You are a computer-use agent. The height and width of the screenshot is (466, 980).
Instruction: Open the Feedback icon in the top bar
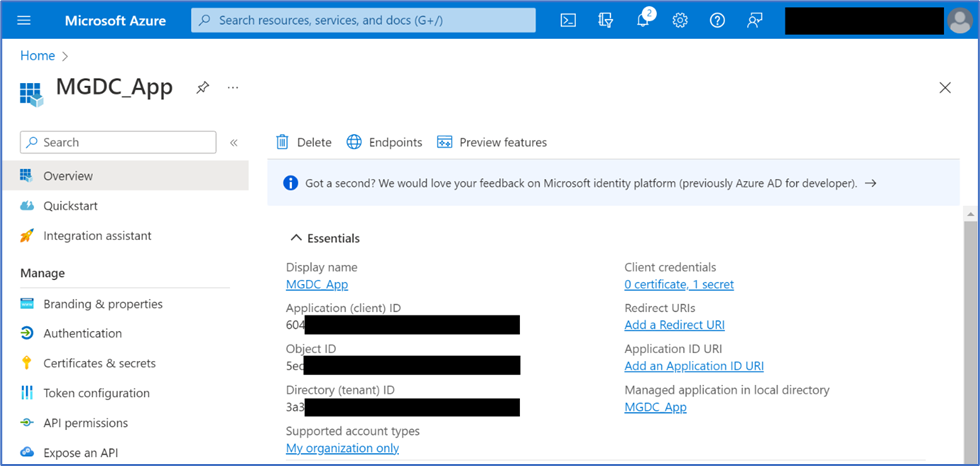pos(754,20)
